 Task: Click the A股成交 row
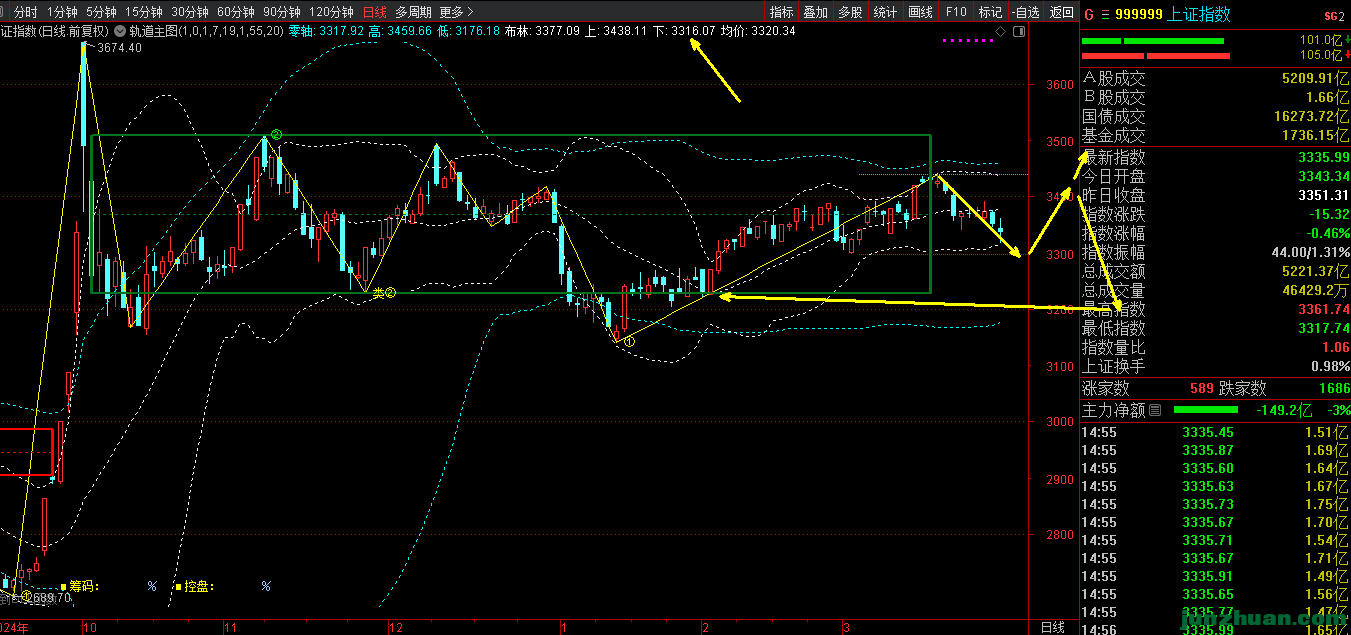[x=1215, y=78]
